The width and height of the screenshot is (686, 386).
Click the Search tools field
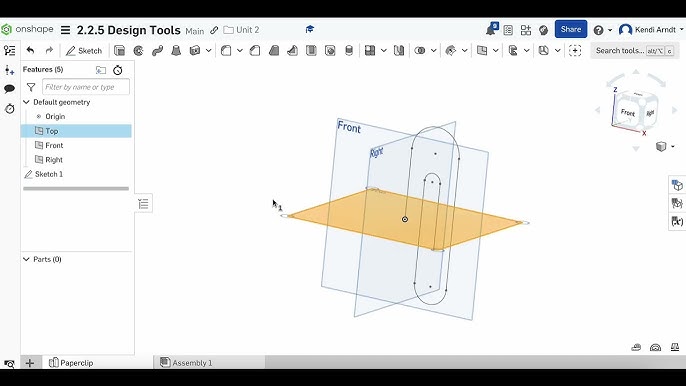(634, 51)
